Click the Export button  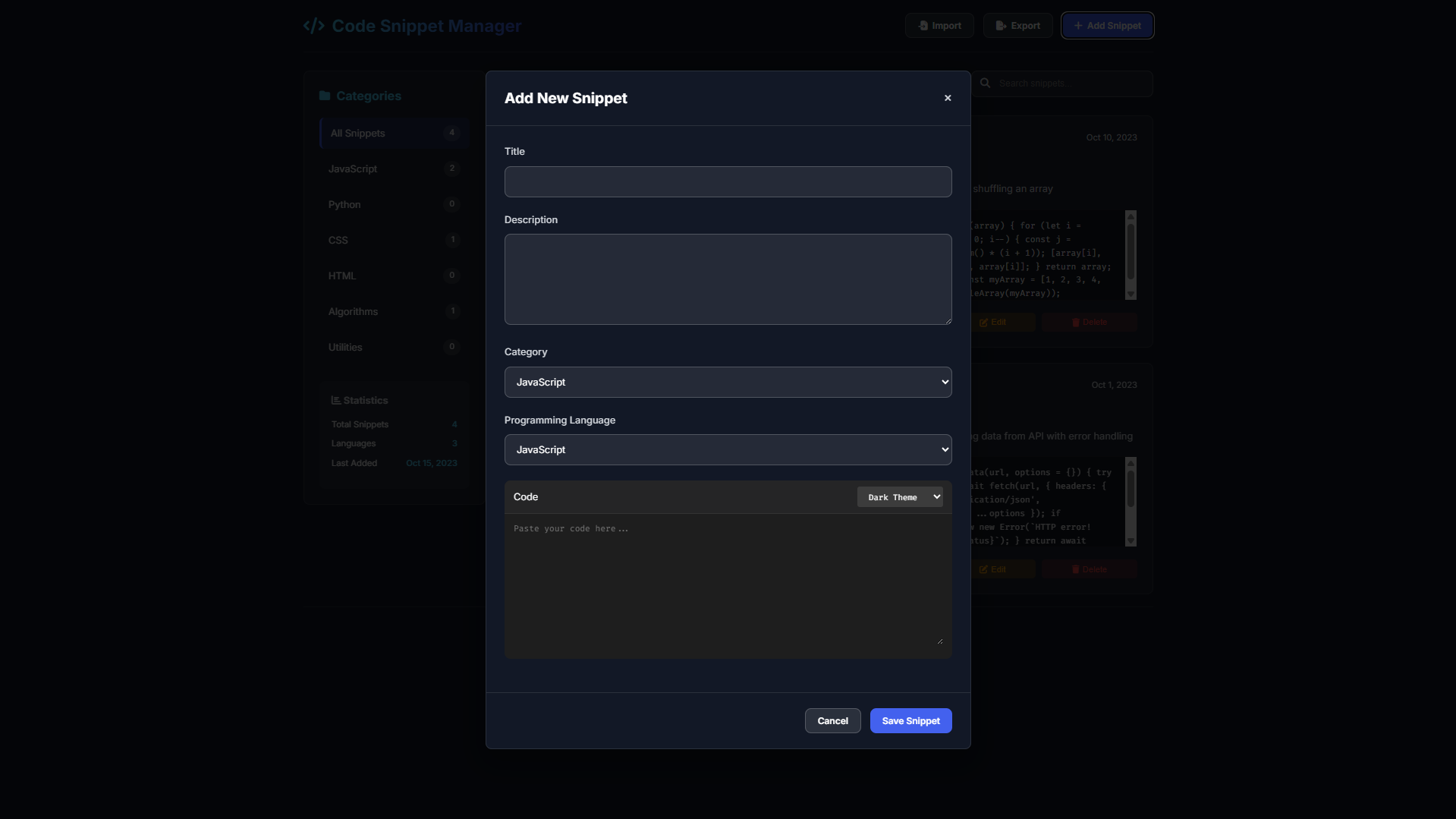(1017, 26)
